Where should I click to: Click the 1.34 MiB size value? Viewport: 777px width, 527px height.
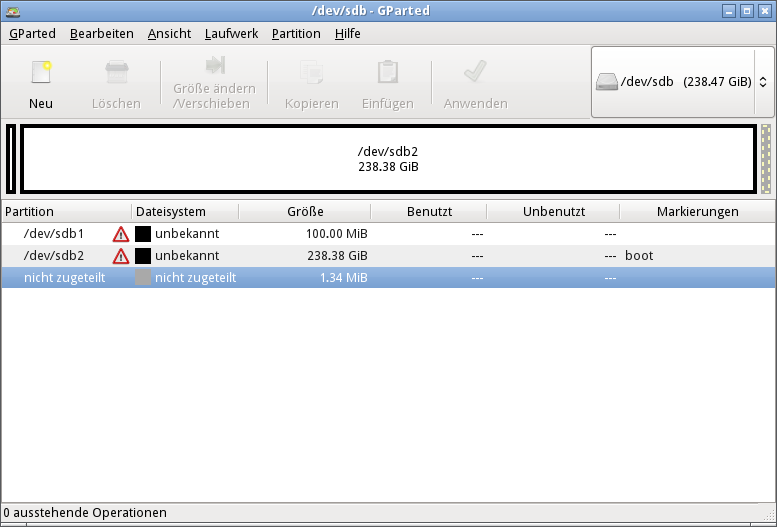pyautogui.click(x=343, y=278)
